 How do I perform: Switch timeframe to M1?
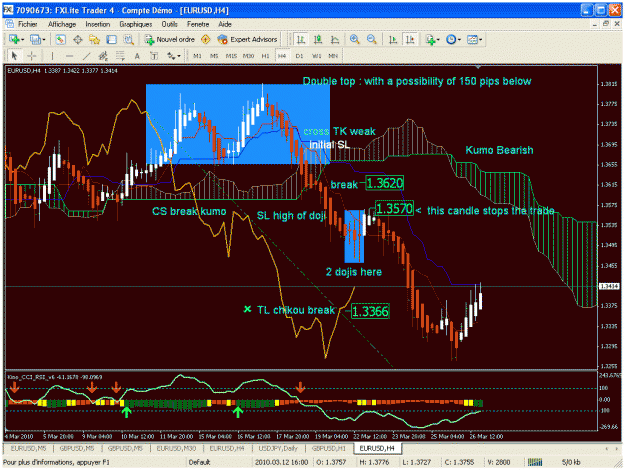pyautogui.click(x=197, y=56)
